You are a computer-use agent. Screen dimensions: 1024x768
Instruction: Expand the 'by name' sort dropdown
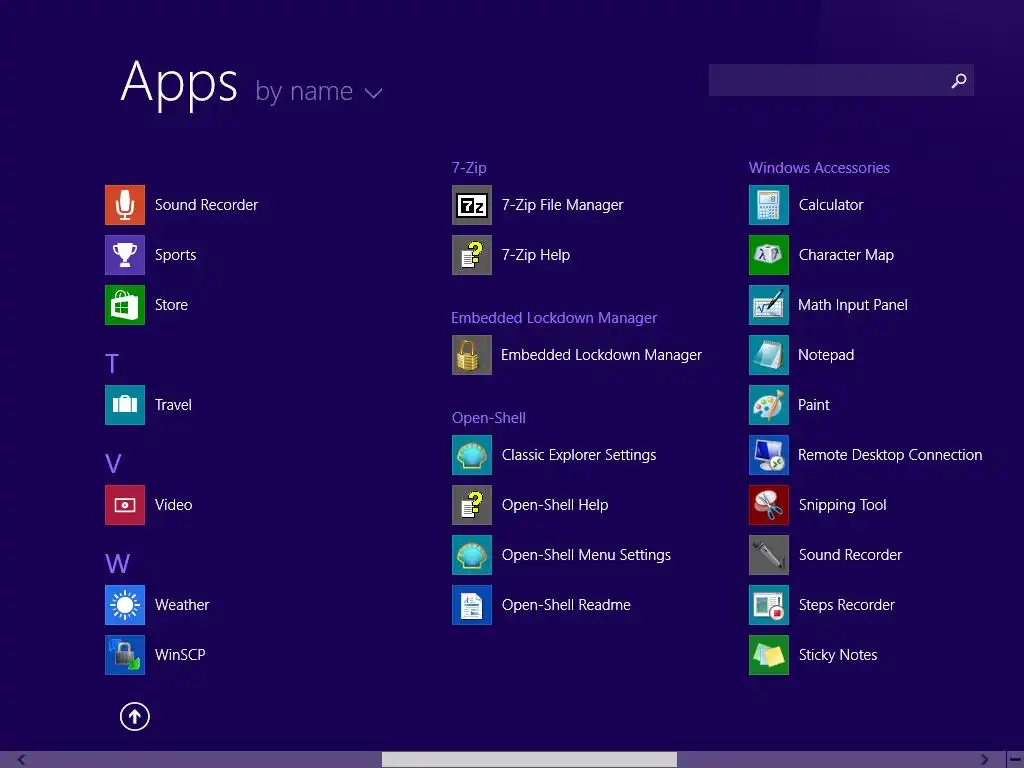pos(319,91)
